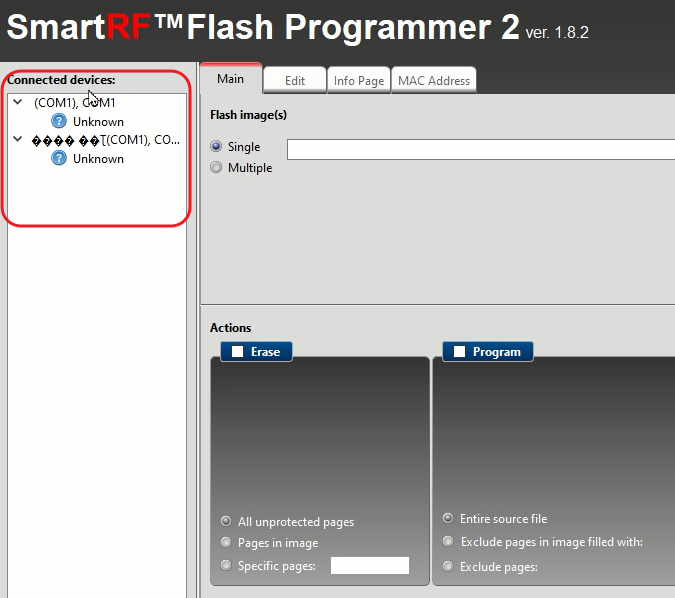Choose Entire source file program option
The image size is (675, 598).
(x=448, y=518)
